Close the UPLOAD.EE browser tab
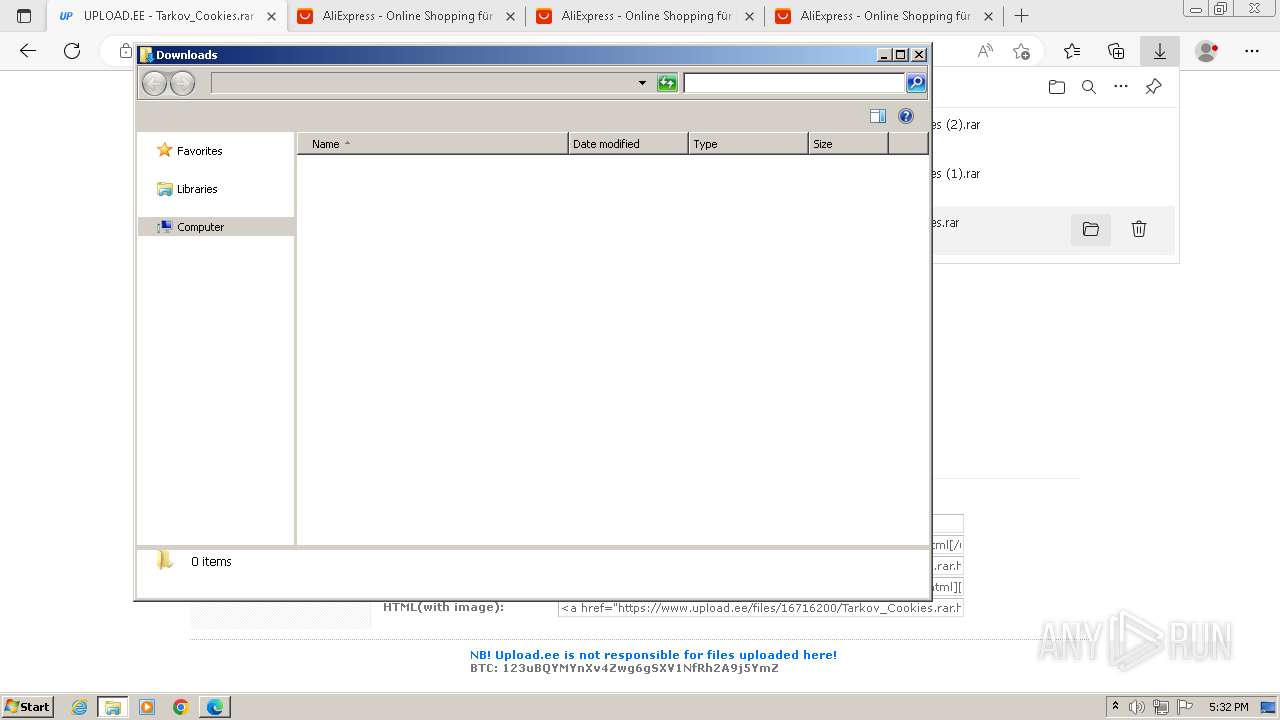Image resolution: width=1280 pixels, height=720 pixels. pos(271,16)
